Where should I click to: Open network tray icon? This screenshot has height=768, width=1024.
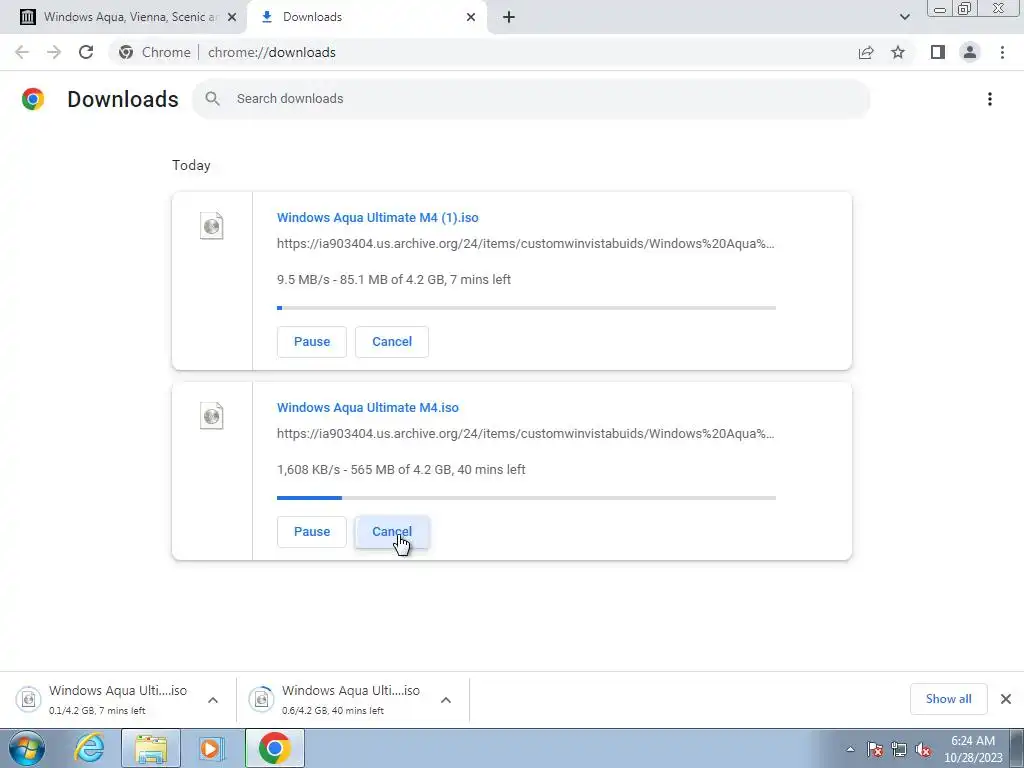click(x=899, y=749)
